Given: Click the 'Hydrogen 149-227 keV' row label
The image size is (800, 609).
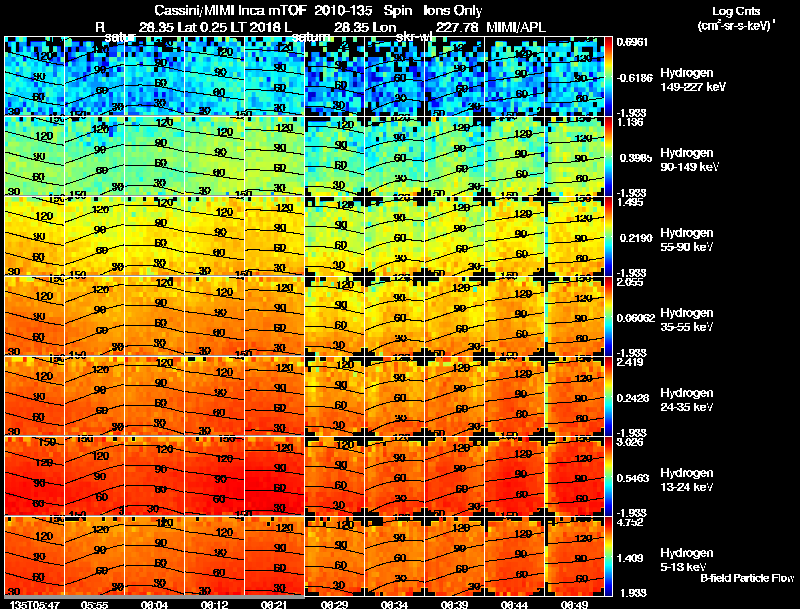Looking at the screenshot, I should tap(693, 80).
